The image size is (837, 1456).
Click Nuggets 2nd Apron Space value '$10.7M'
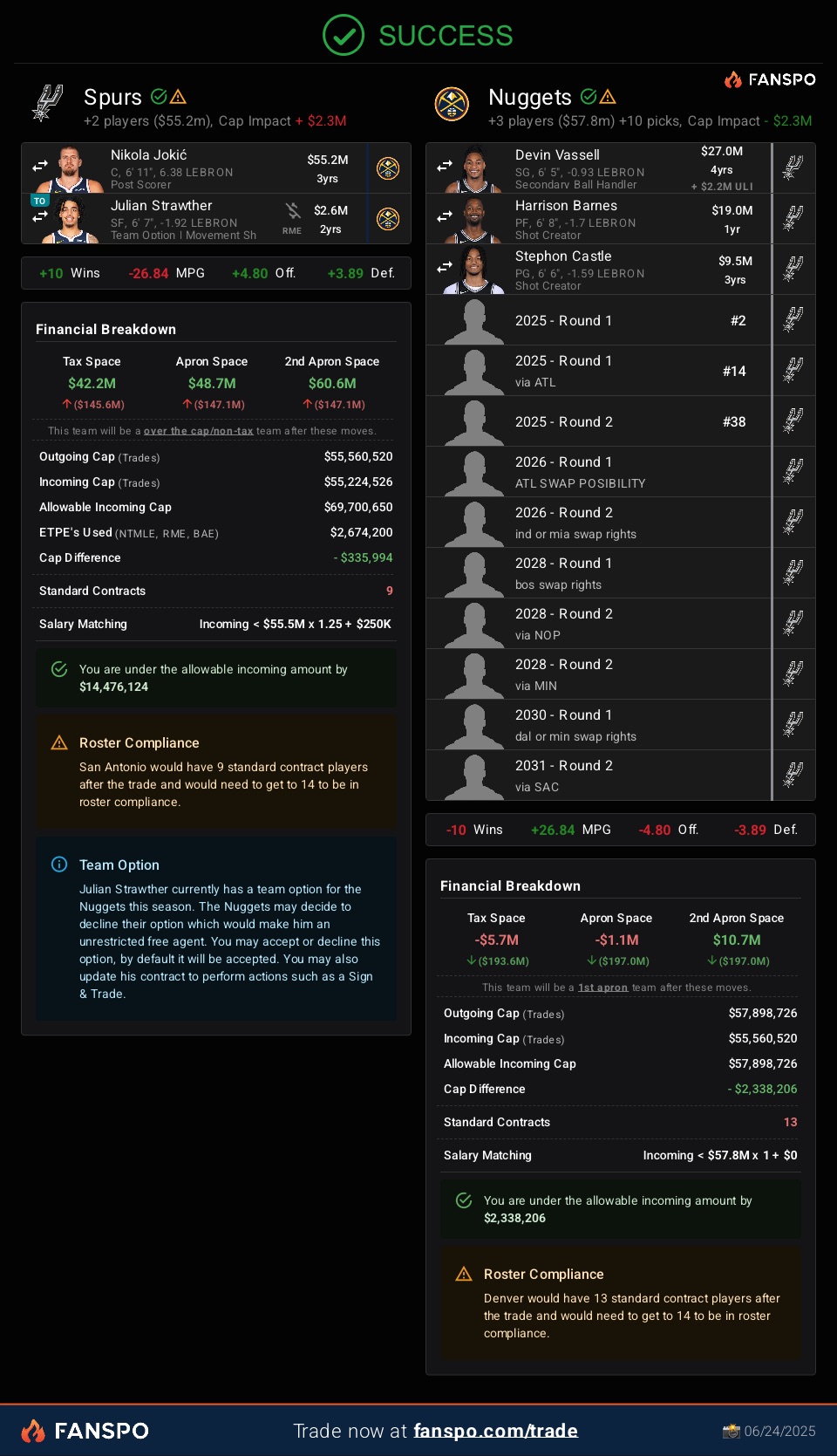pyautogui.click(x=737, y=940)
